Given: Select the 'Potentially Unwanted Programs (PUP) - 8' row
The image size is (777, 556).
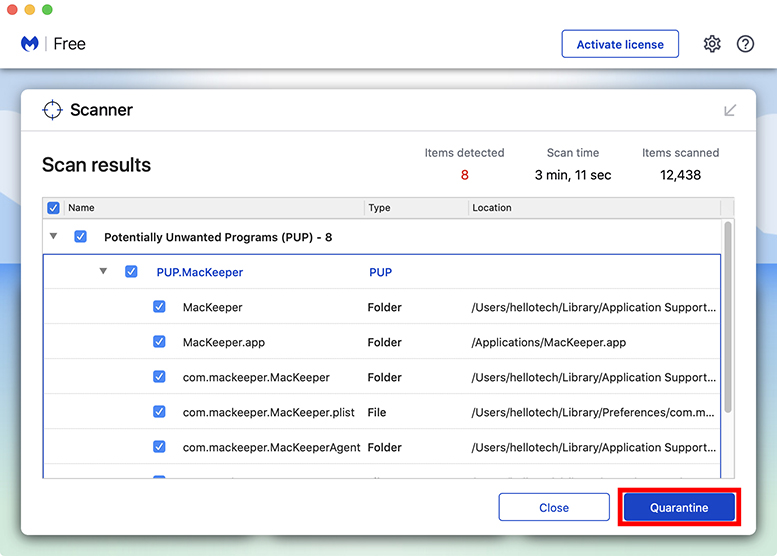Looking at the screenshot, I should (x=382, y=237).
